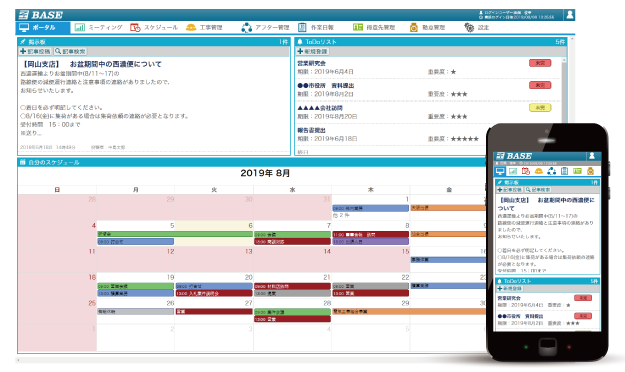Select the August 14 date cell
Screen dimensions: 625x372
[x=293, y=260]
